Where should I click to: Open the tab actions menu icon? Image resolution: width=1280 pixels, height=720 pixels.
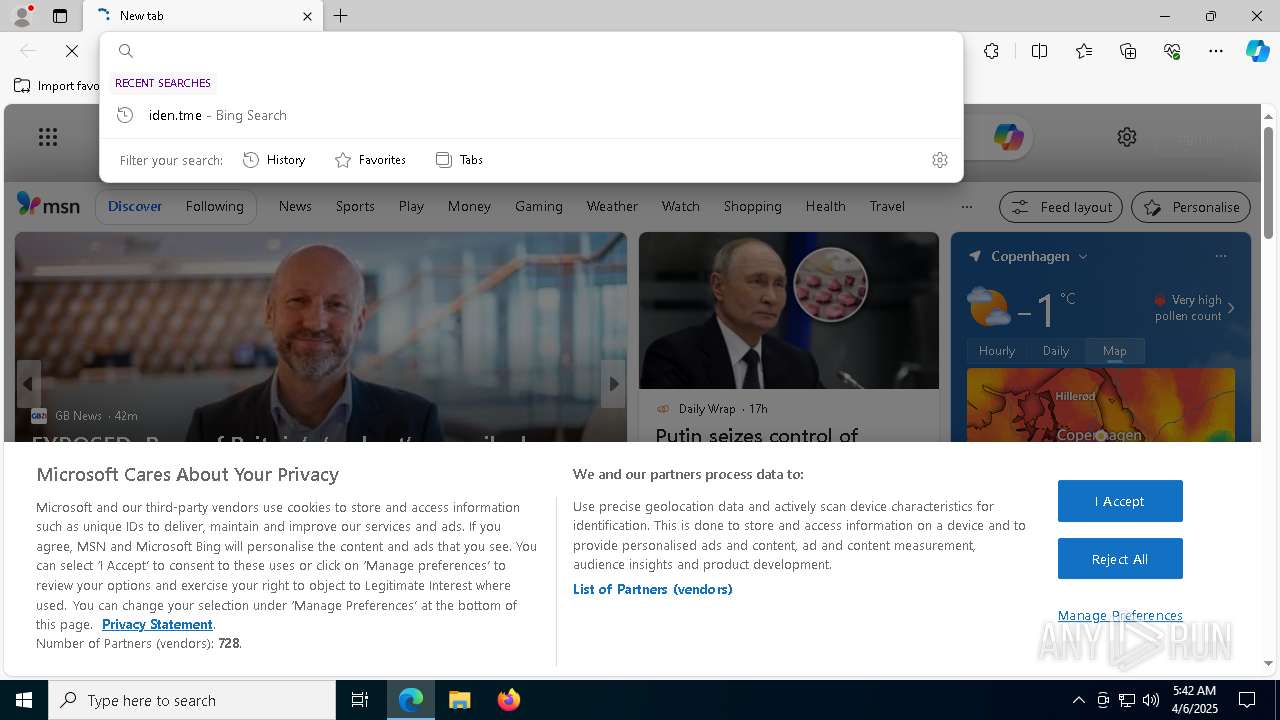click(x=60, y=16)
